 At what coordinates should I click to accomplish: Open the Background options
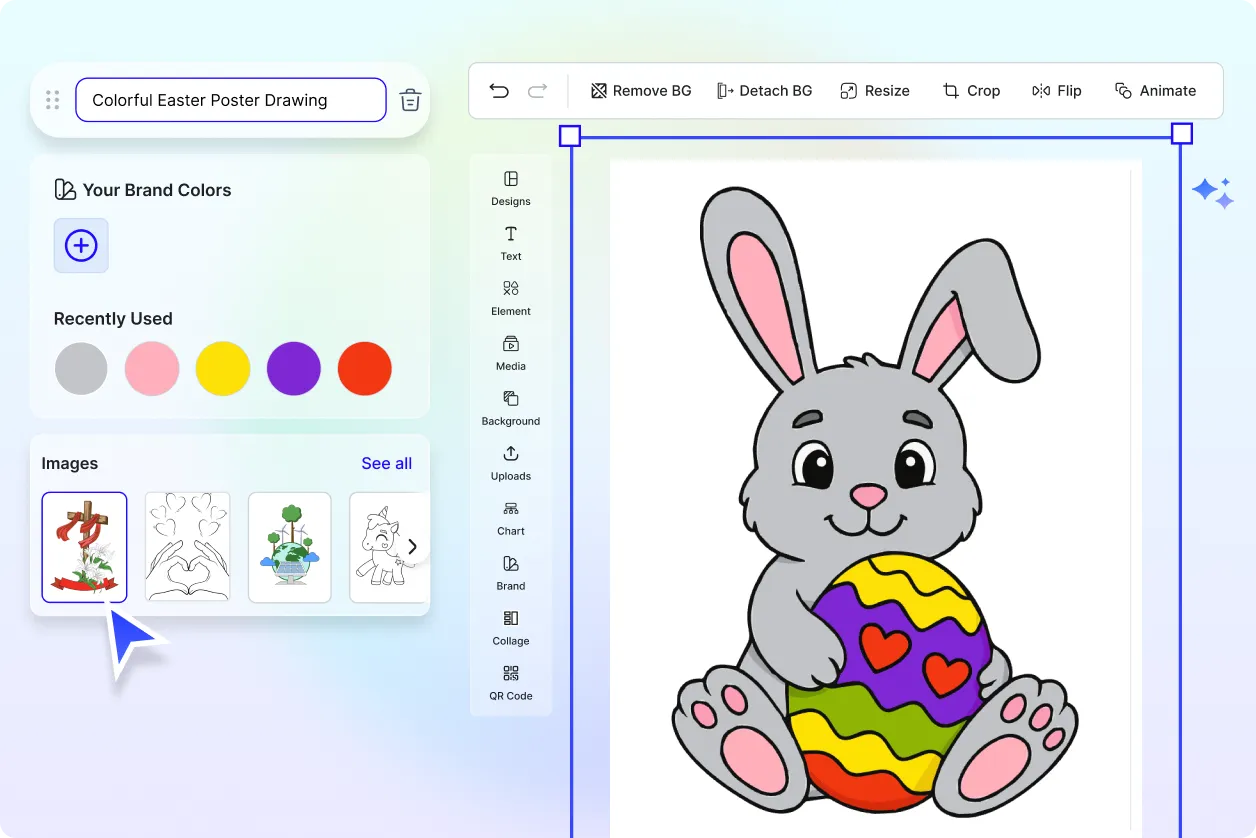click(510, 408)
